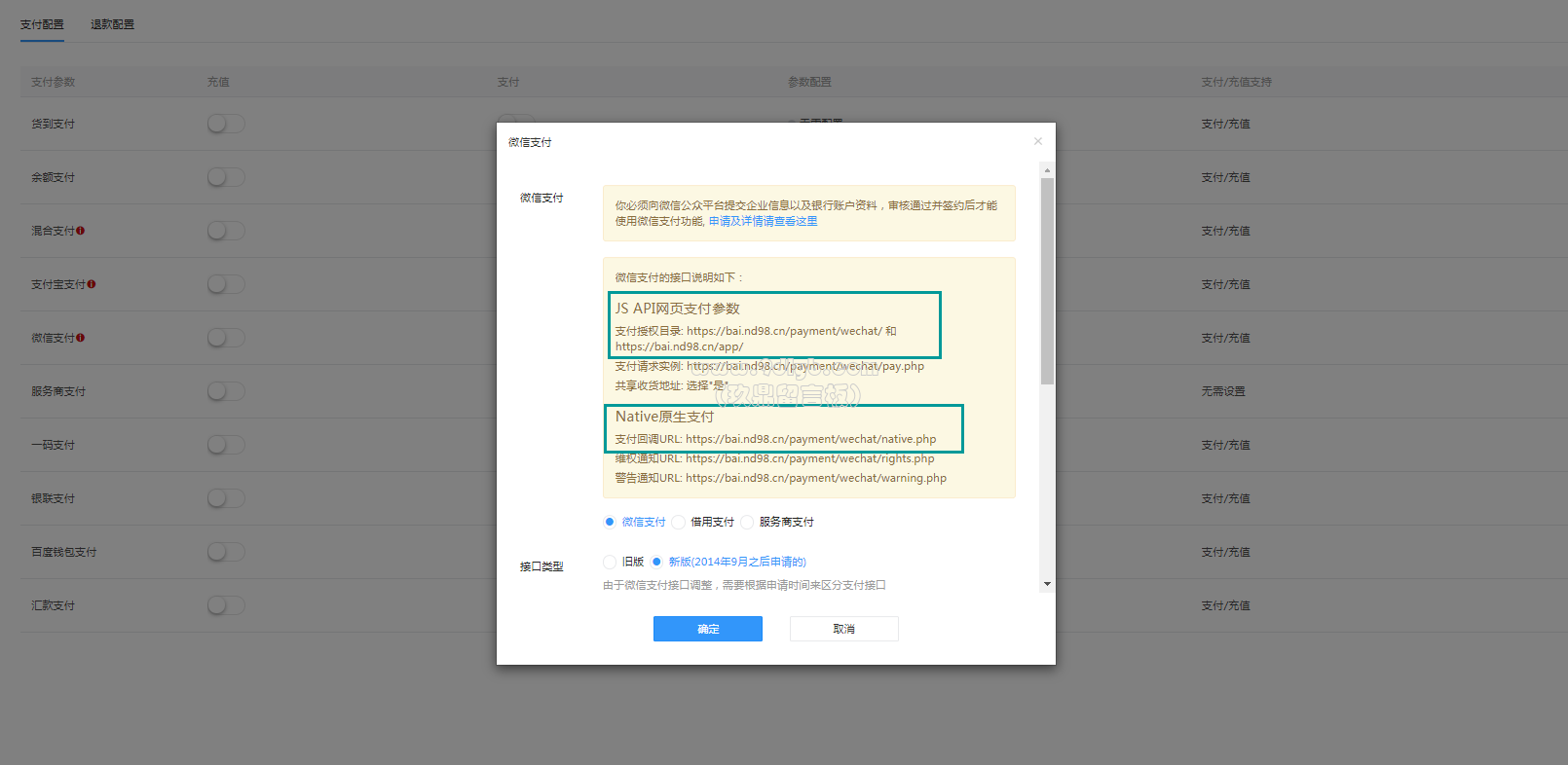The width and height of the screenshot is (1568, 765).
Task: Click the dialog vertical scrollbar thumb
Action: [1047, 281]
